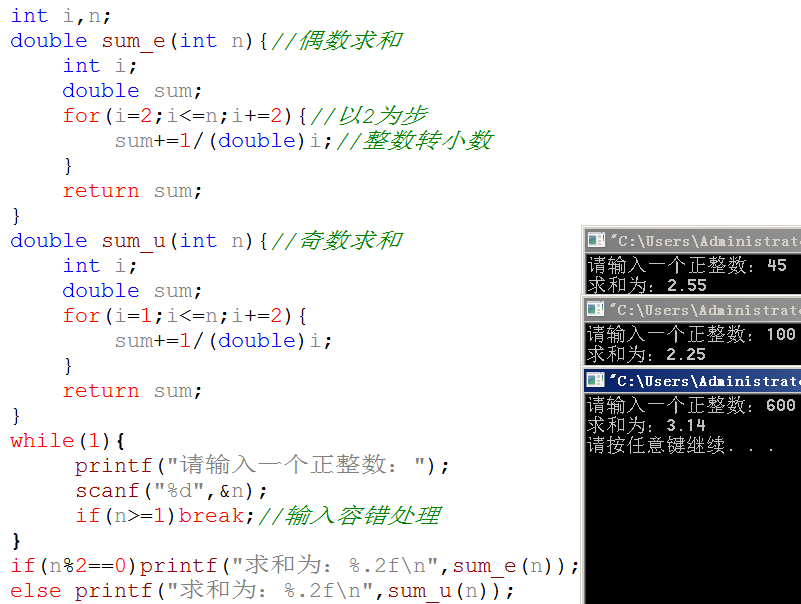Click the console output line ending in 45
The height and width of the screenshot is (604, 801).
pos(687,265)
